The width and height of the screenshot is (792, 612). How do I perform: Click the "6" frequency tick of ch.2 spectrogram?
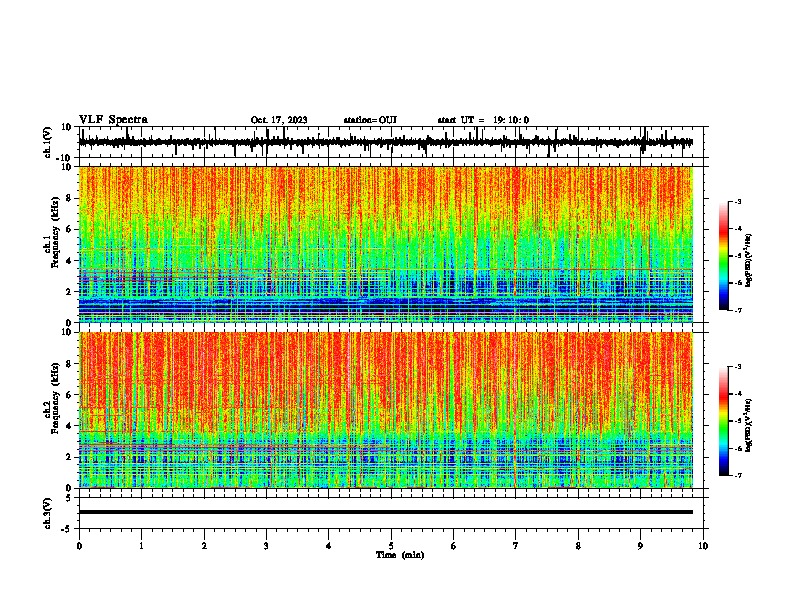coord(69,395)
